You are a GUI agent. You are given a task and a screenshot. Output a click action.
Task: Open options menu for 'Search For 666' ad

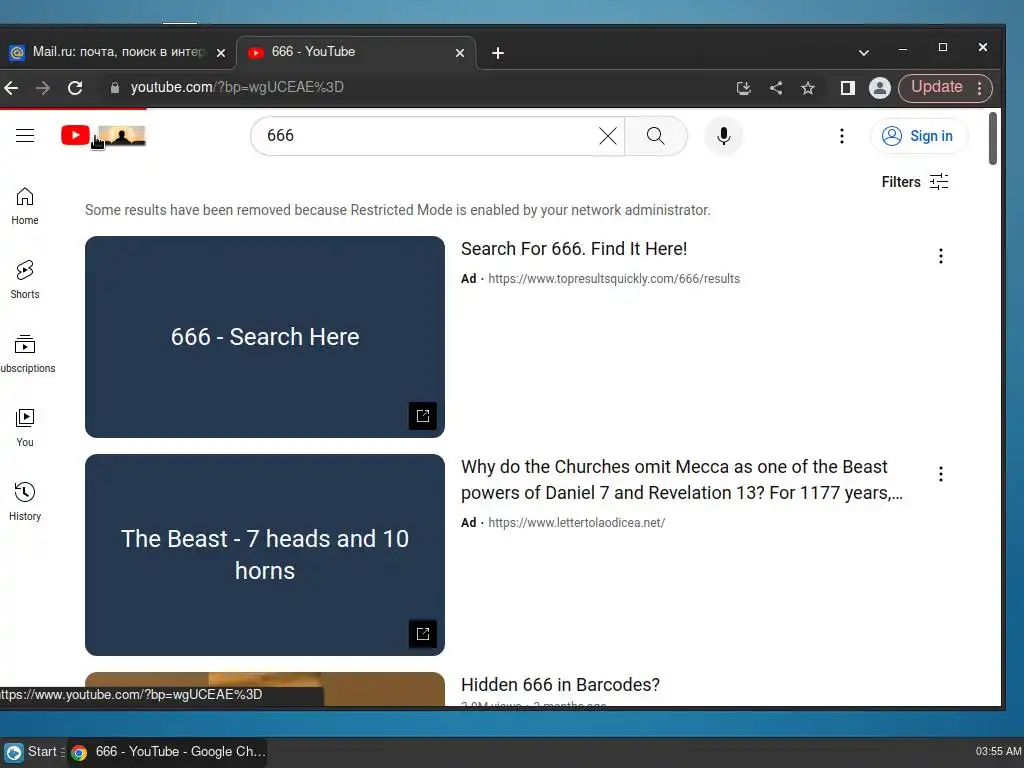point(940,256)
